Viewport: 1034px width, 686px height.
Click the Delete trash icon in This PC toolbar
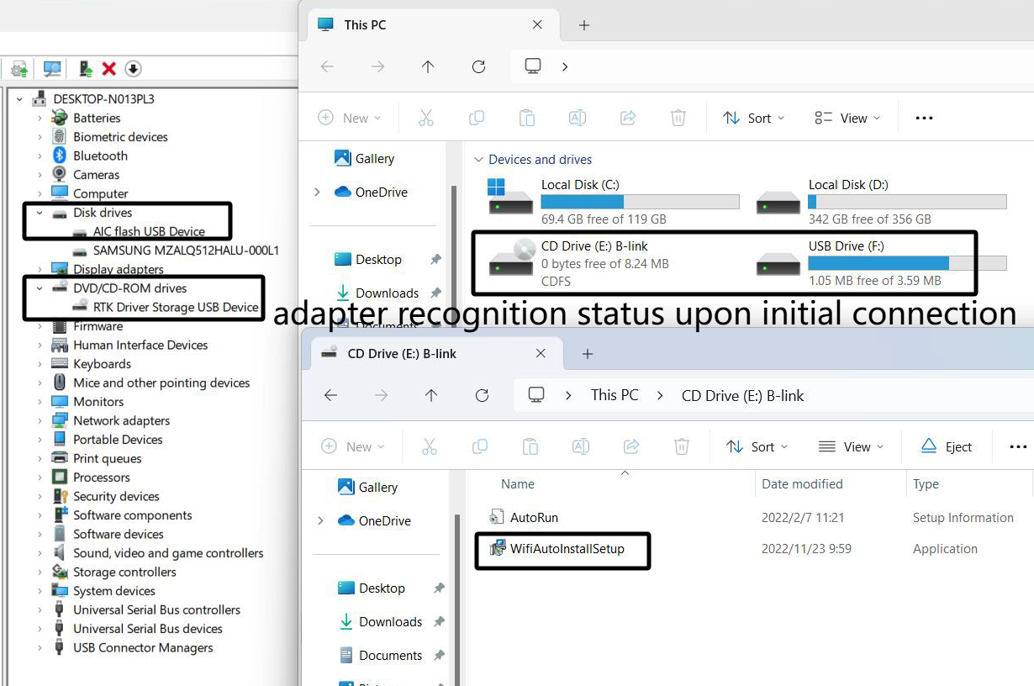tap(678, 118)
